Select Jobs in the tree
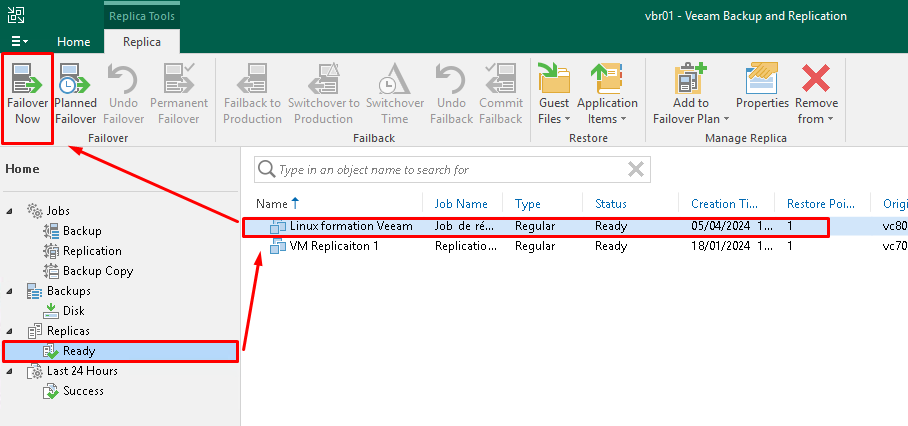This screenshot has height=426, width=908. [x=58, y=211]
